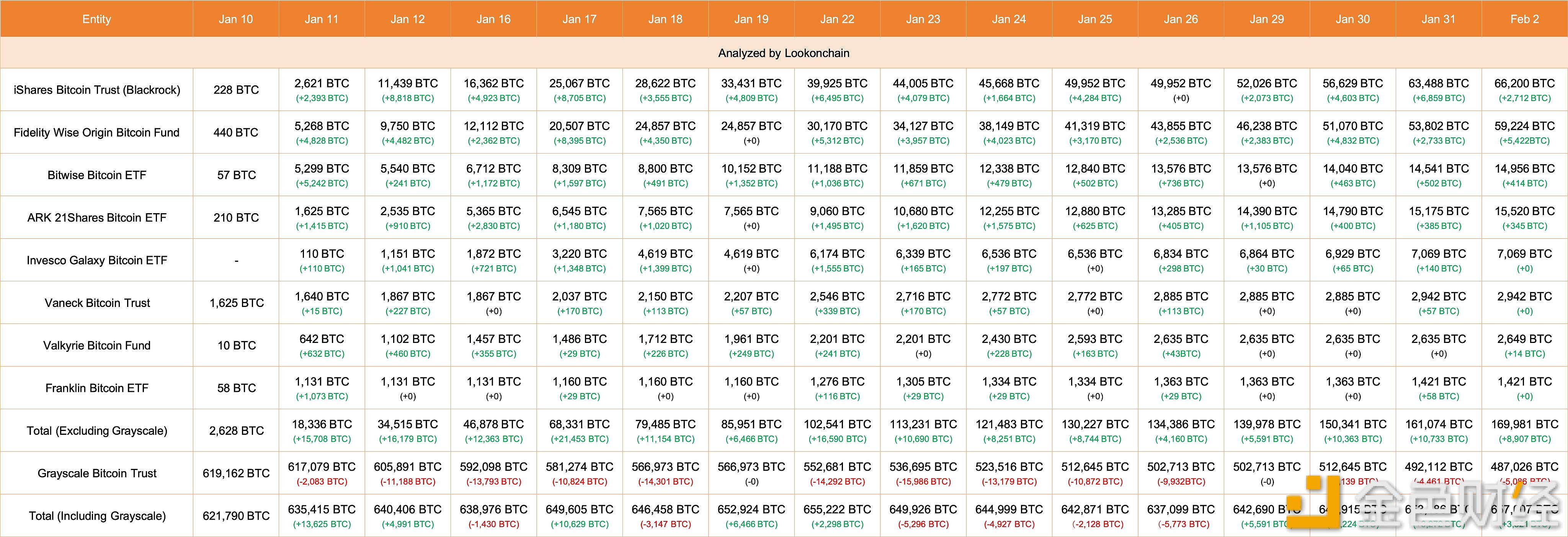Select the 6,834 BTC Invesco Jan 26 cell
Viewport: 1568px width, 537px height.
1181,260
